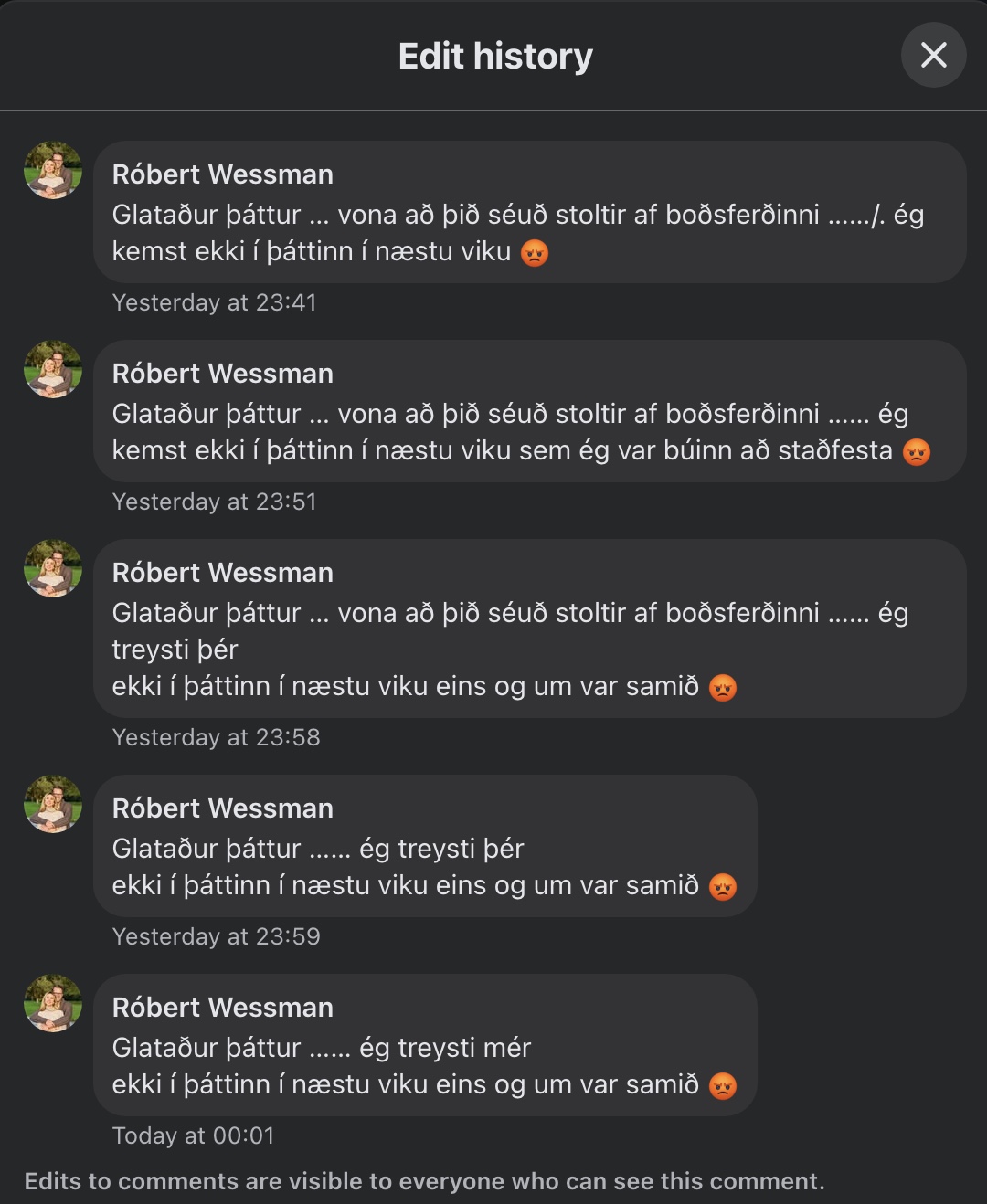Viewport: 987px width, 1204px height.
Task: Click the angry emoji in the first edit
Action: point(535,252)
